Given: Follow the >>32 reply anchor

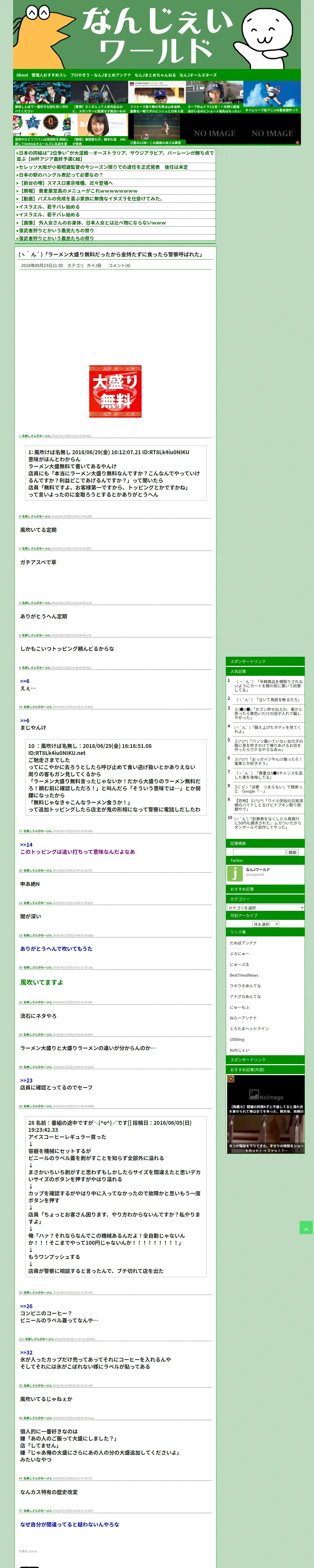Looking at the screenshot, I should 26,1352.
